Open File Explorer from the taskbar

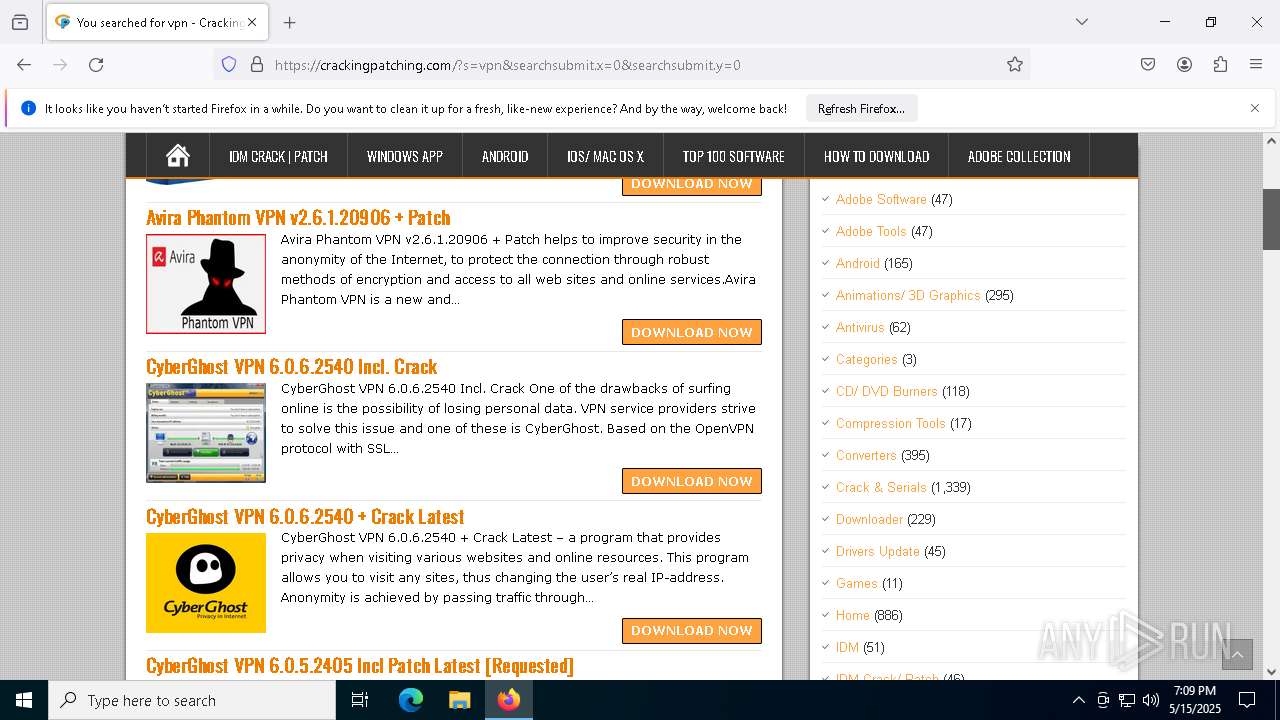459,700
